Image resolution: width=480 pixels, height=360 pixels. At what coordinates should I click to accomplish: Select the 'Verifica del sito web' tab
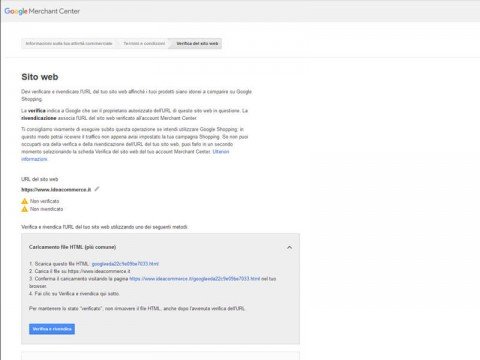(197, 44)
